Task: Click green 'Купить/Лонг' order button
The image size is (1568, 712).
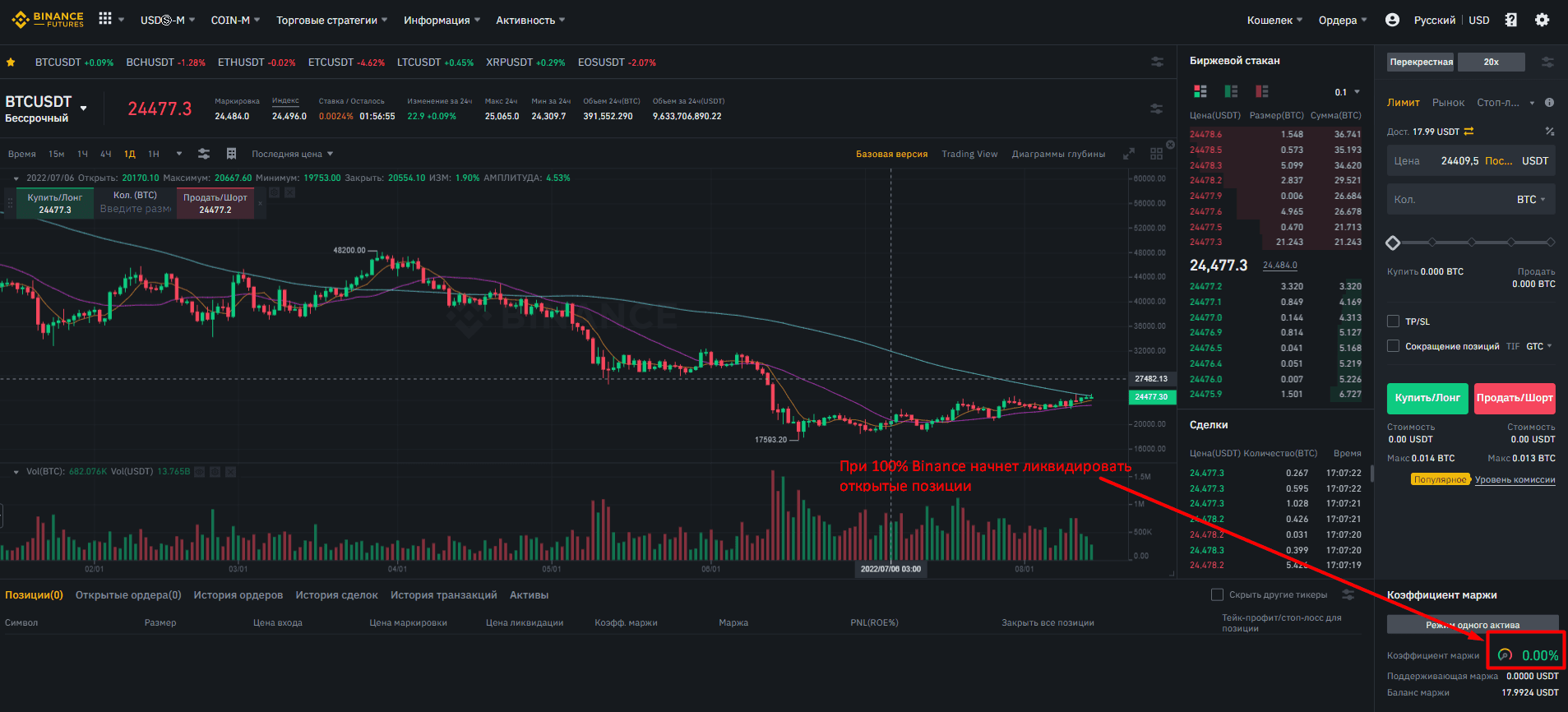Action: point(1427,398)
